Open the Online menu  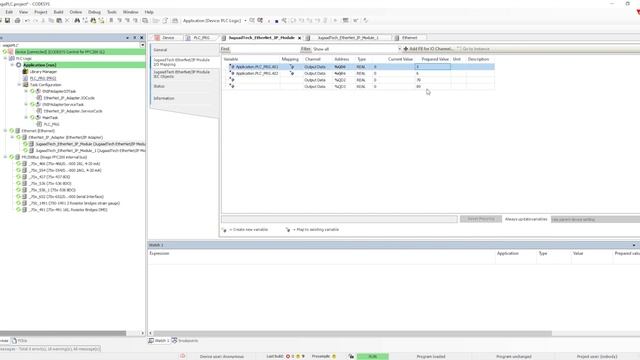[76, 12]
